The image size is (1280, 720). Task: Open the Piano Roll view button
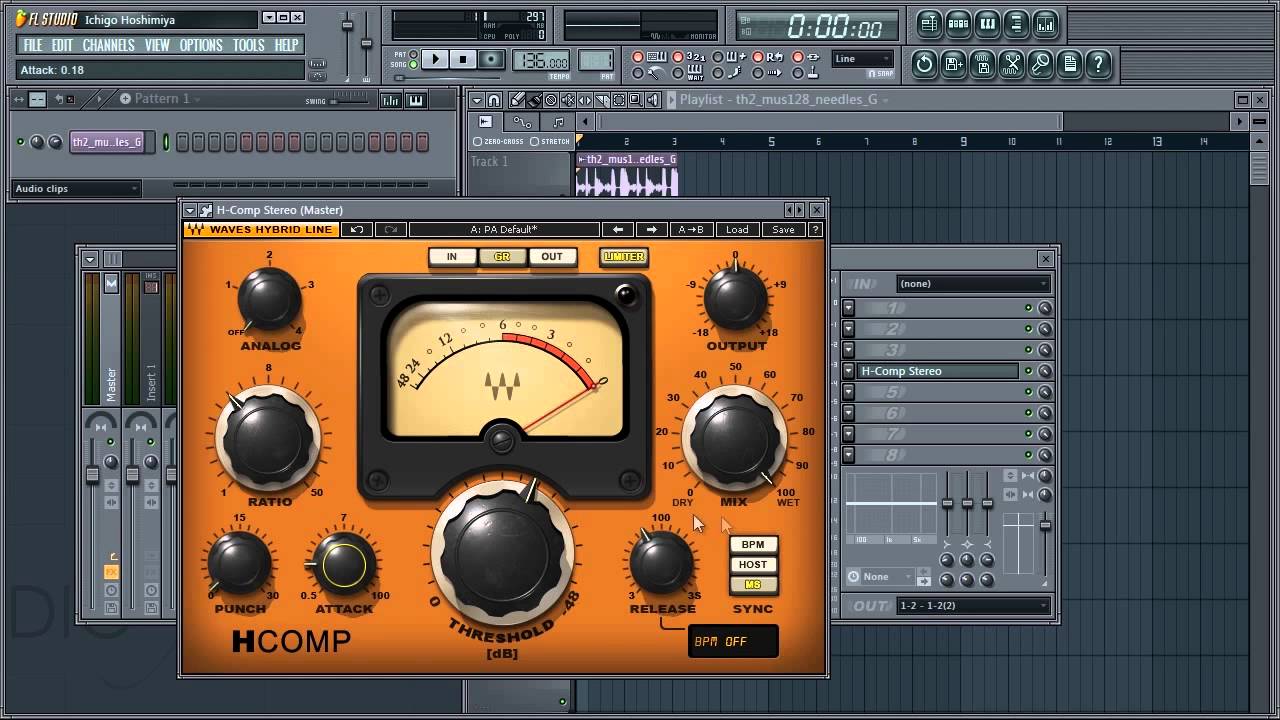(987, 24)
